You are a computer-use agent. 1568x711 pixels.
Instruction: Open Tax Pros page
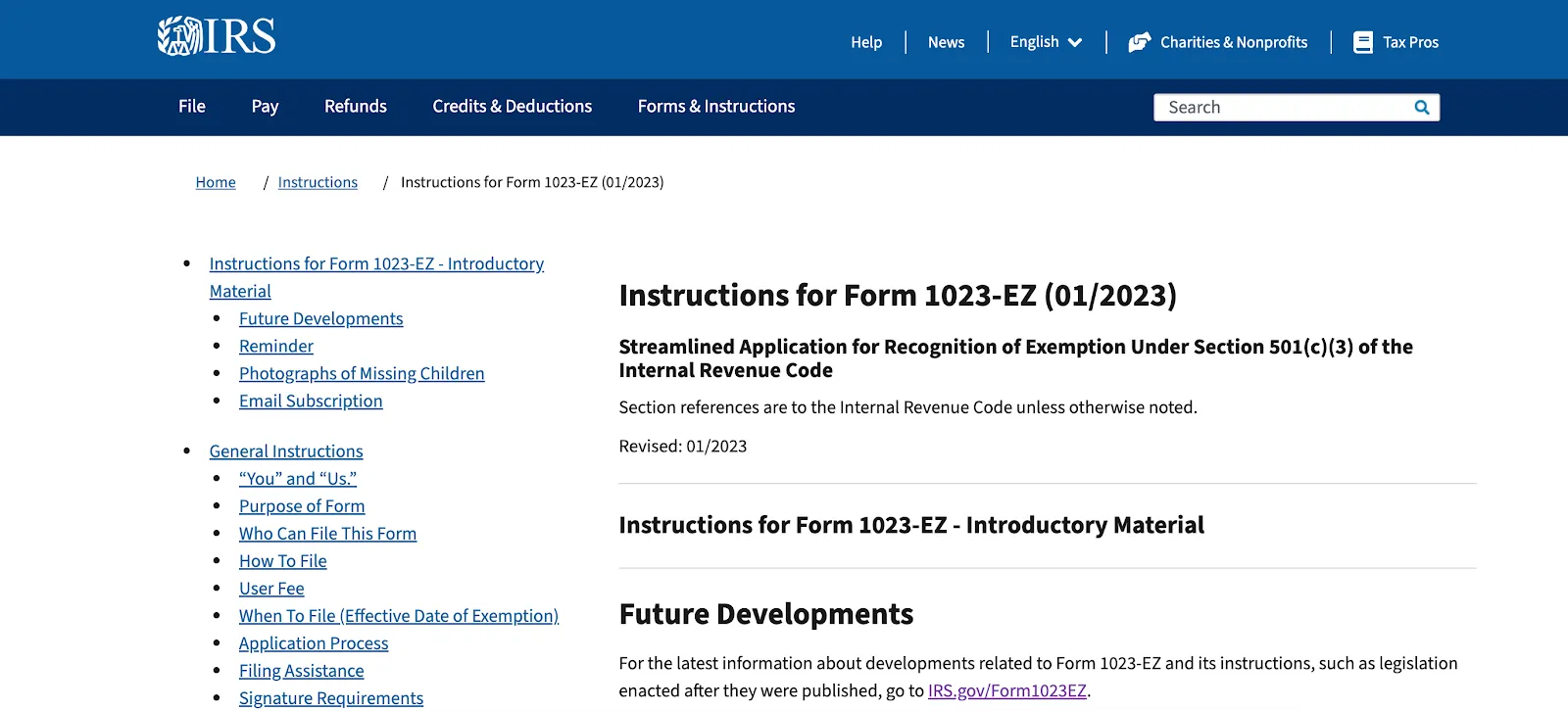pyautogui.click(x=1410, y=42)
